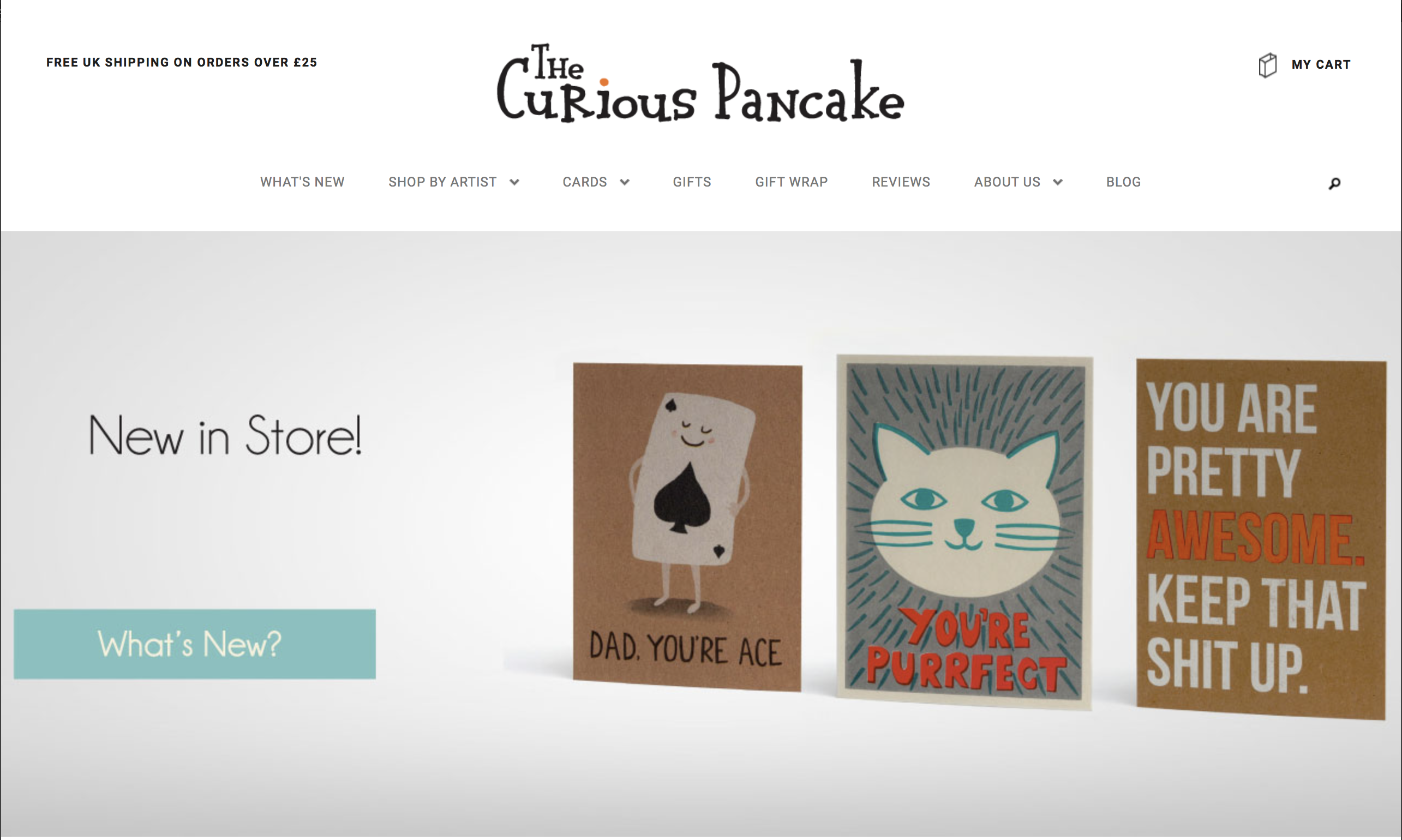Click the New in Store! heading

point(225,435)
